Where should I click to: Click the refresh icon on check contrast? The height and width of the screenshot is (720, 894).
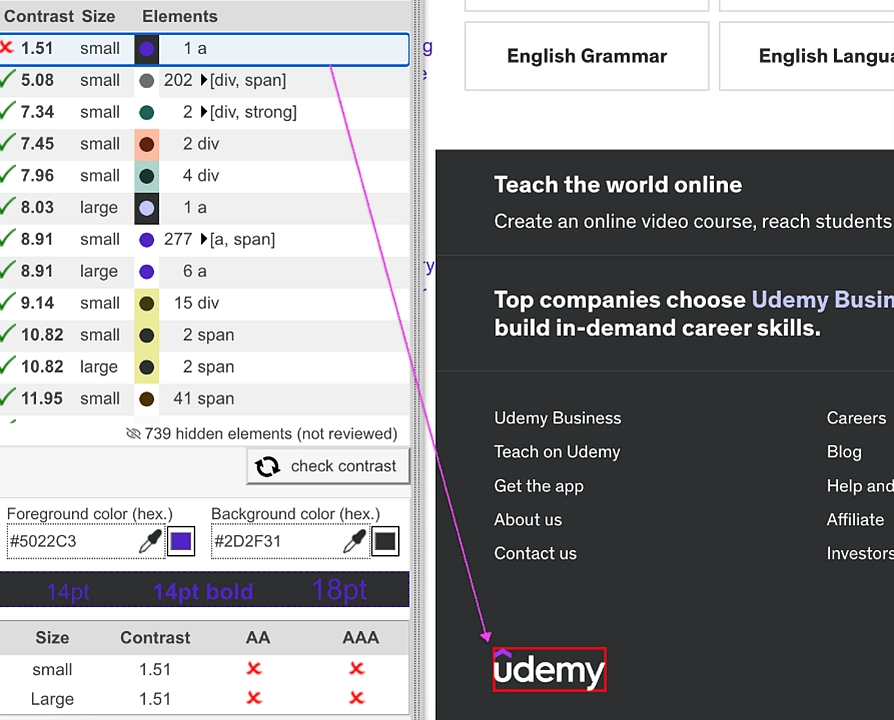(267, 466)
